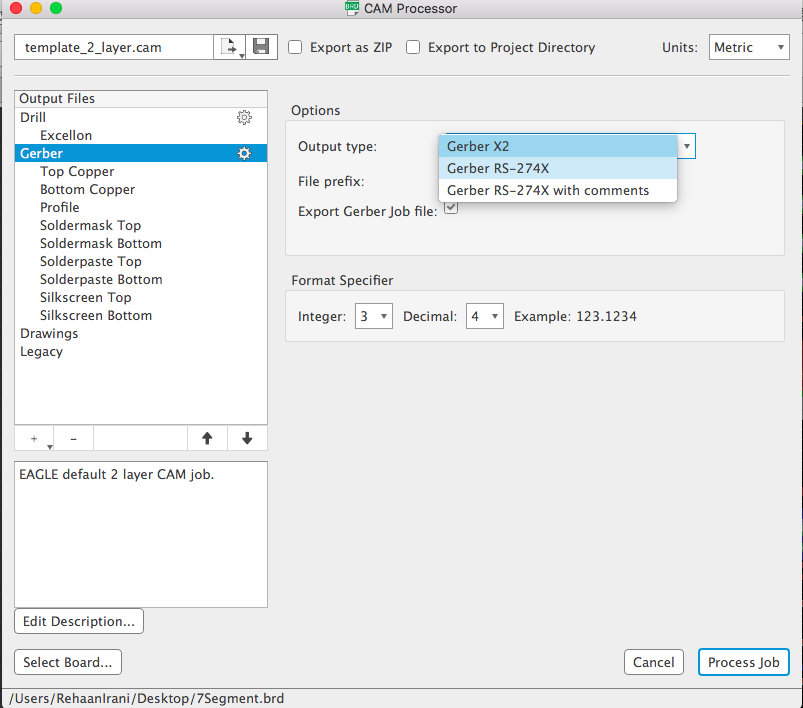Select the Silkscreen Bottom item
This screenshot has width=803, height=708.
[x=141, y=315]
